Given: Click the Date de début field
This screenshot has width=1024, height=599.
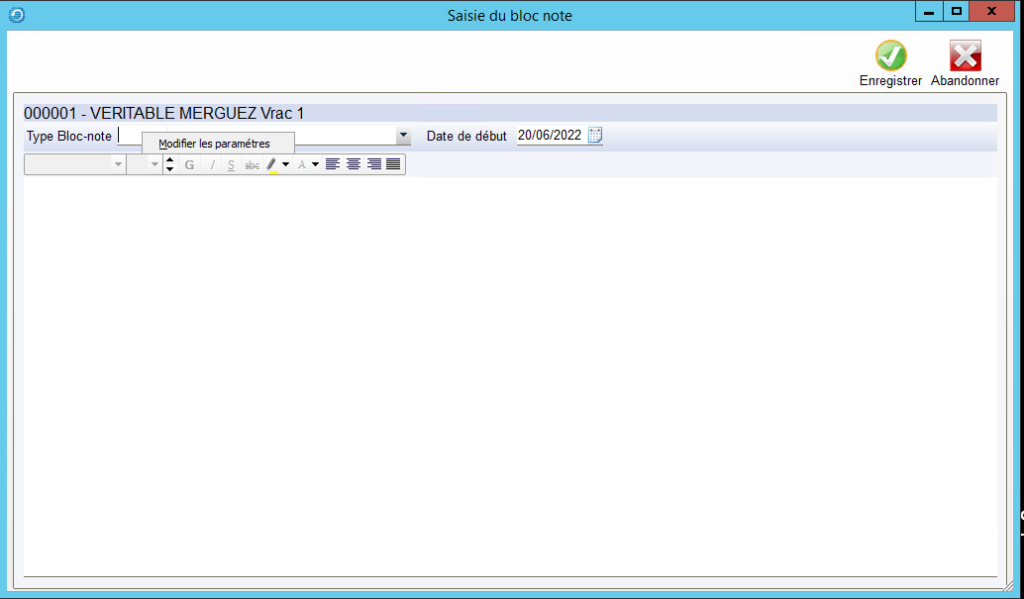Looking at the screenshot, I should coord(549,136).
